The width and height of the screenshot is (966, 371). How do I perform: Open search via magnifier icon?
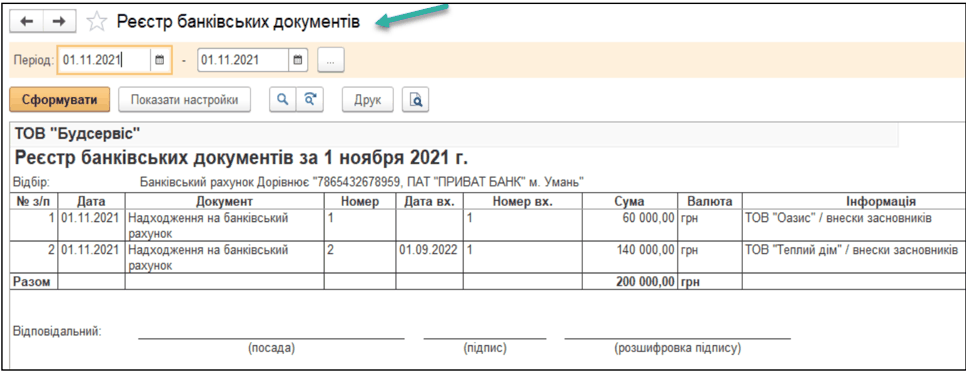point(283,100)
